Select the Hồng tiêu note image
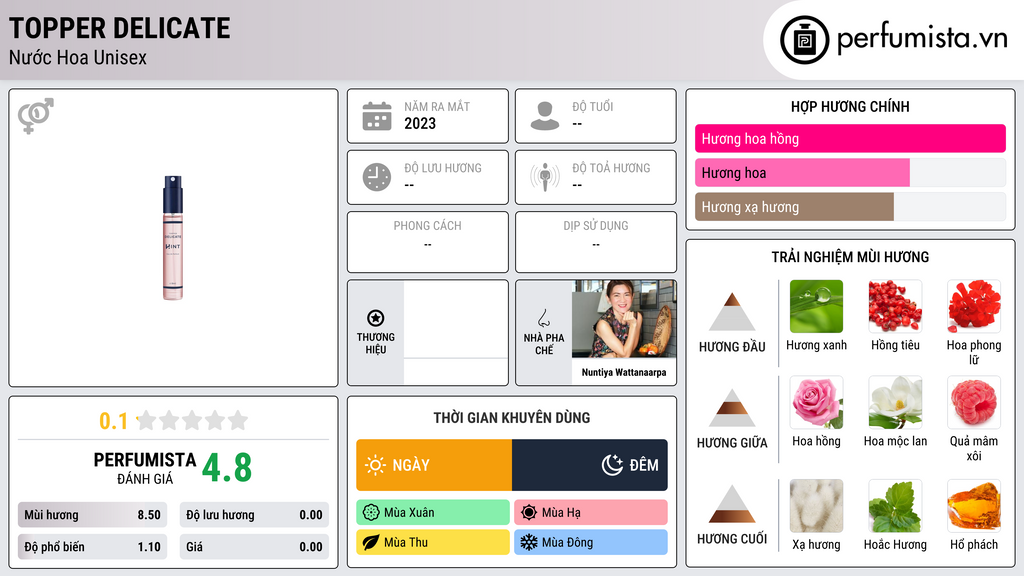The image size is (1024, 576). [895, 306]
